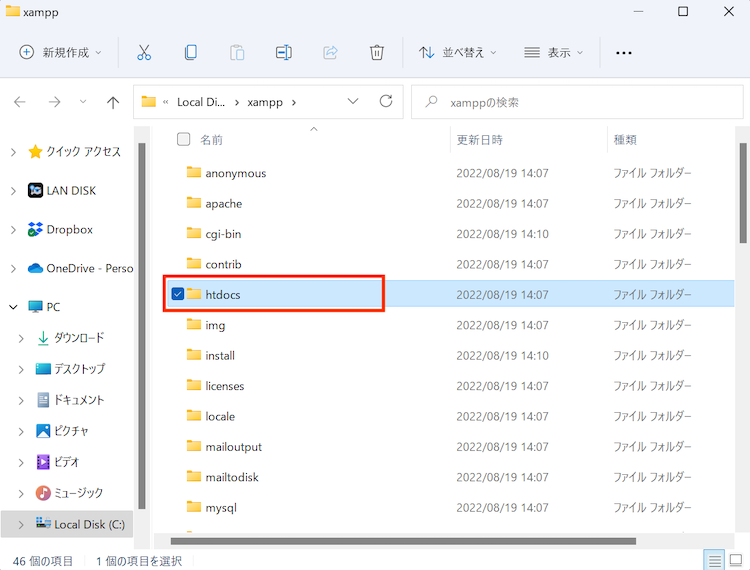
Task: Click the Share icon in toolbar
Action: pos(330,52)
